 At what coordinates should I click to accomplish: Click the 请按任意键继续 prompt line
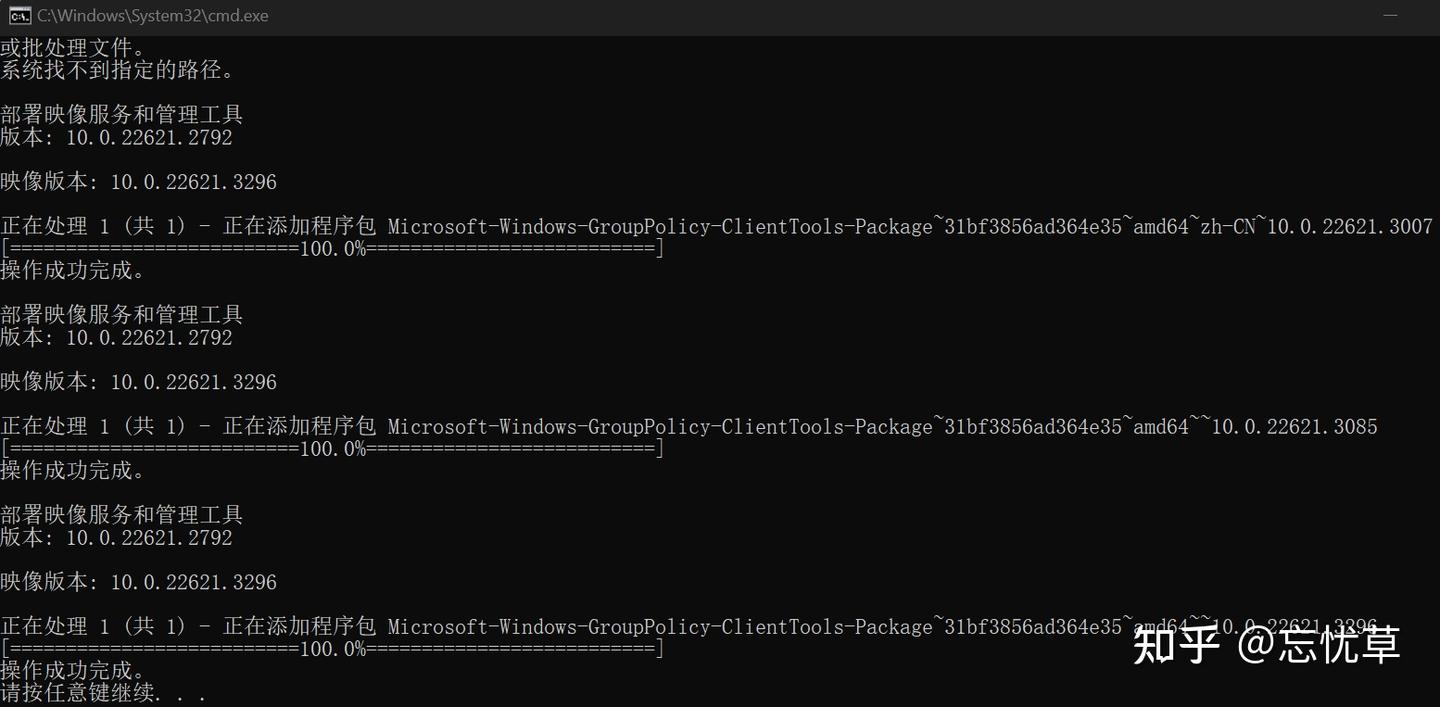104,692
